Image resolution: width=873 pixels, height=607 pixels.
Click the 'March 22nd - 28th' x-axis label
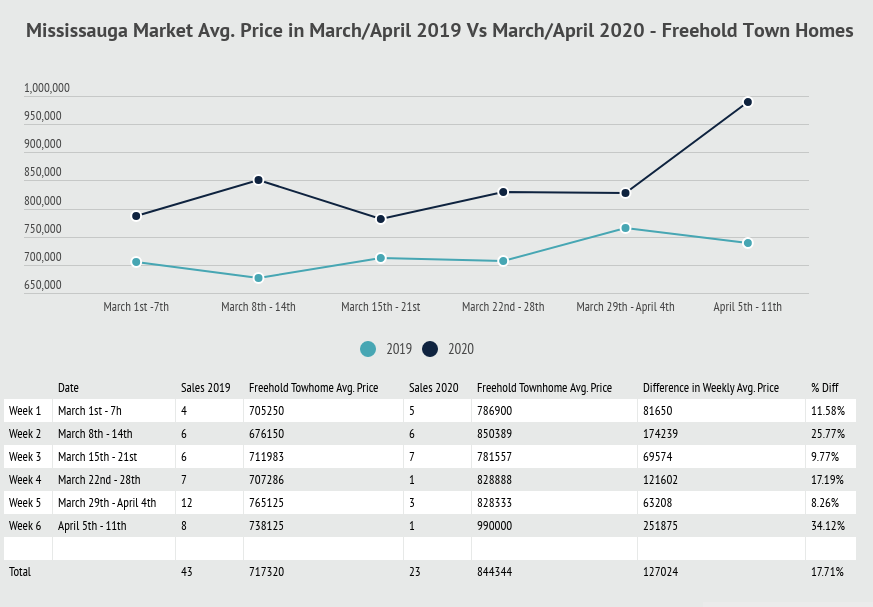pos(503,307)
